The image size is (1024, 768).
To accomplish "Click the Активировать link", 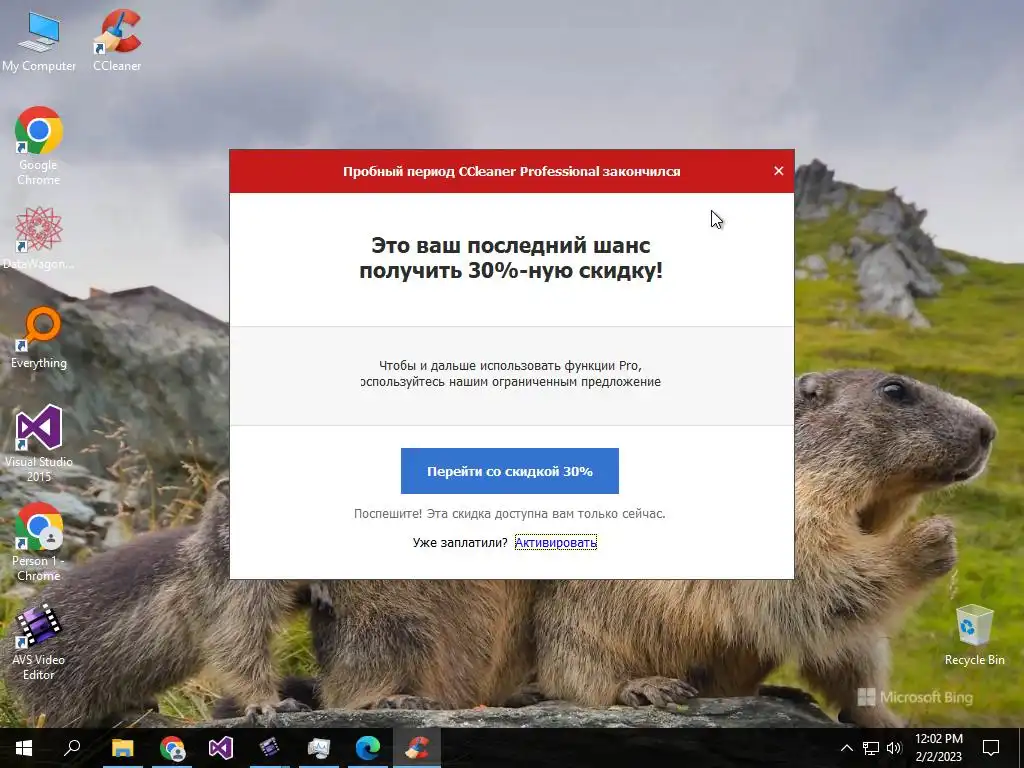I will [x=556, y=543].
